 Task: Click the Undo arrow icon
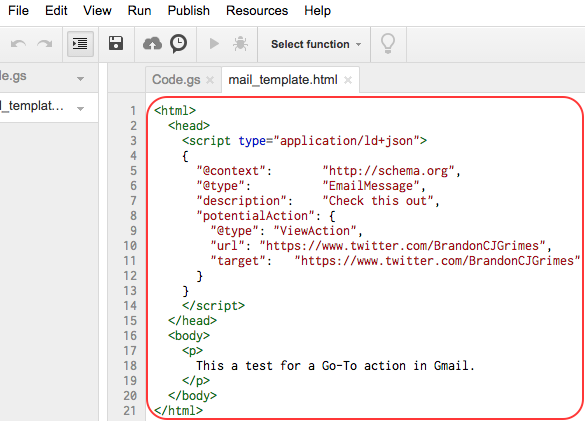pyautogui.click(x=18, y=44)
